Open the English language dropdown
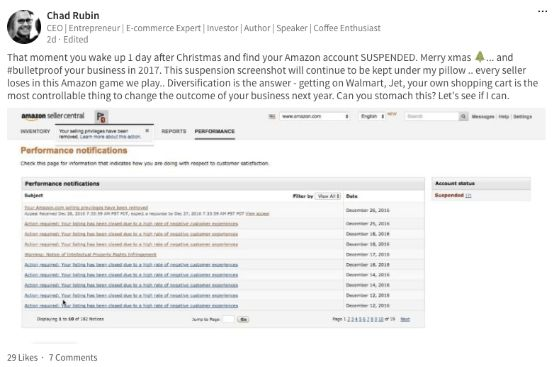Viewport: 554px width, 367px height. [372, 116]
